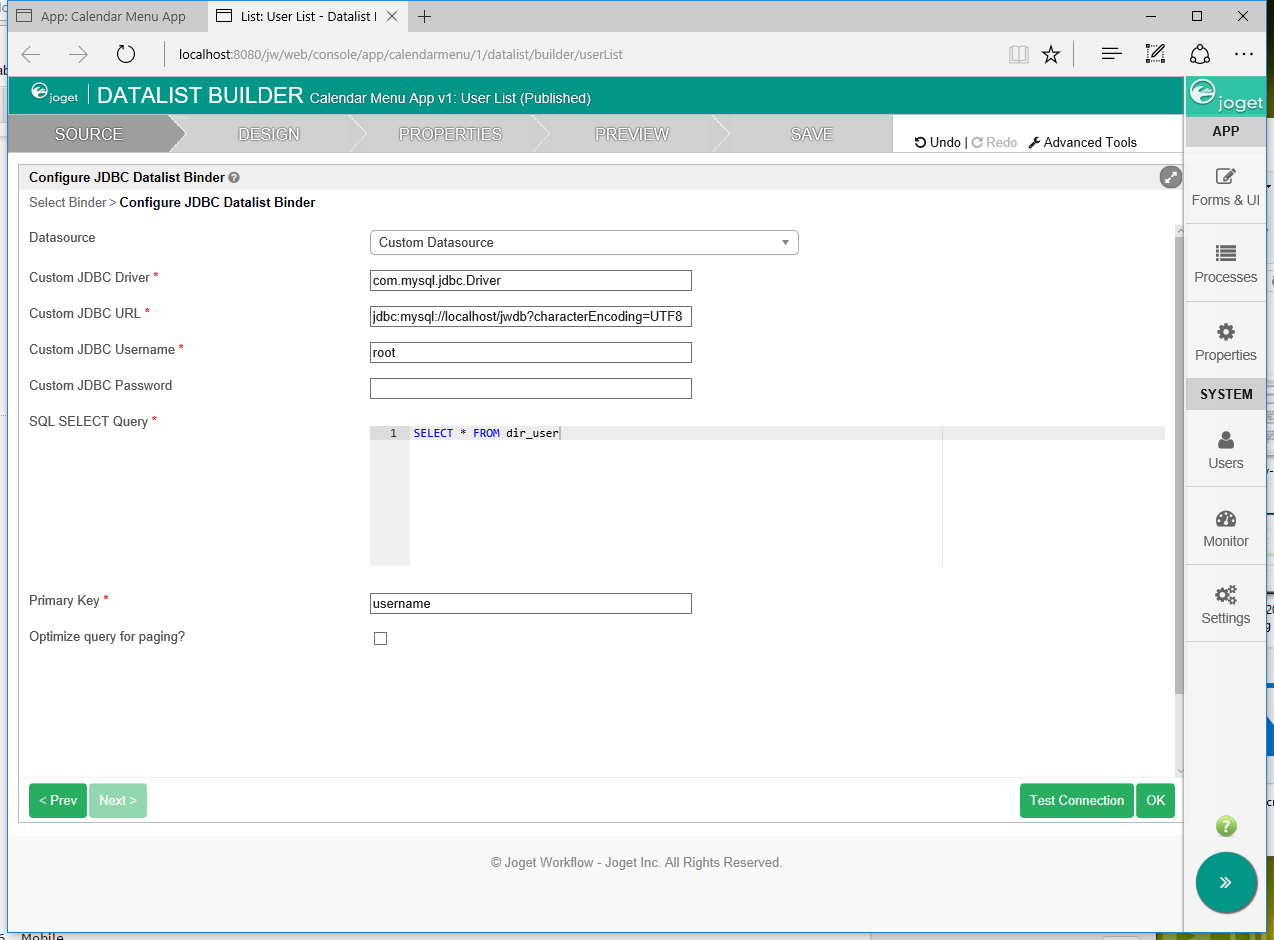Open the Forms & UI sidebar section
1274x940 pixels.
tap(1225, 187)
